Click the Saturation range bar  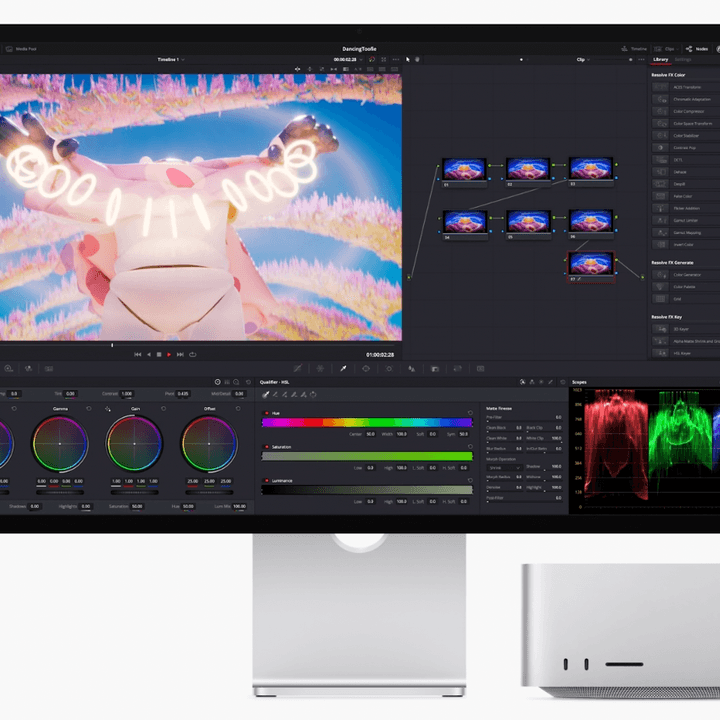367,456
